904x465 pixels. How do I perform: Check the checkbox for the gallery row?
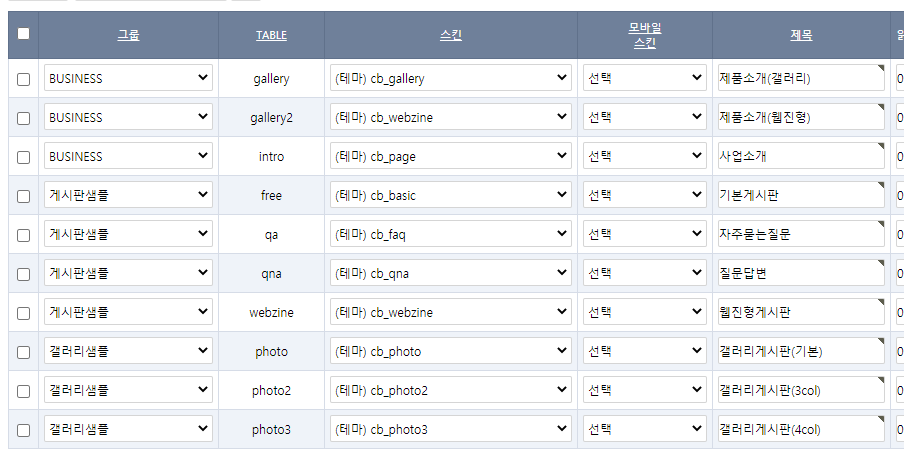(24, 79)
